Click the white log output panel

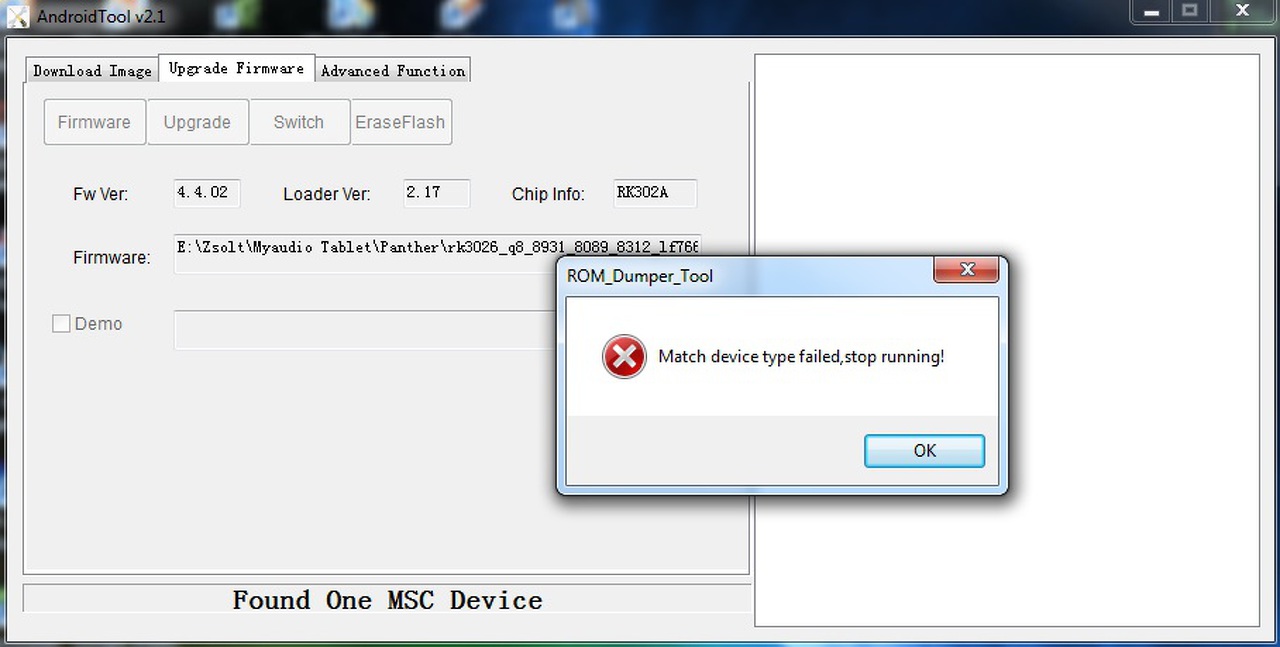tap(1006, 340)
